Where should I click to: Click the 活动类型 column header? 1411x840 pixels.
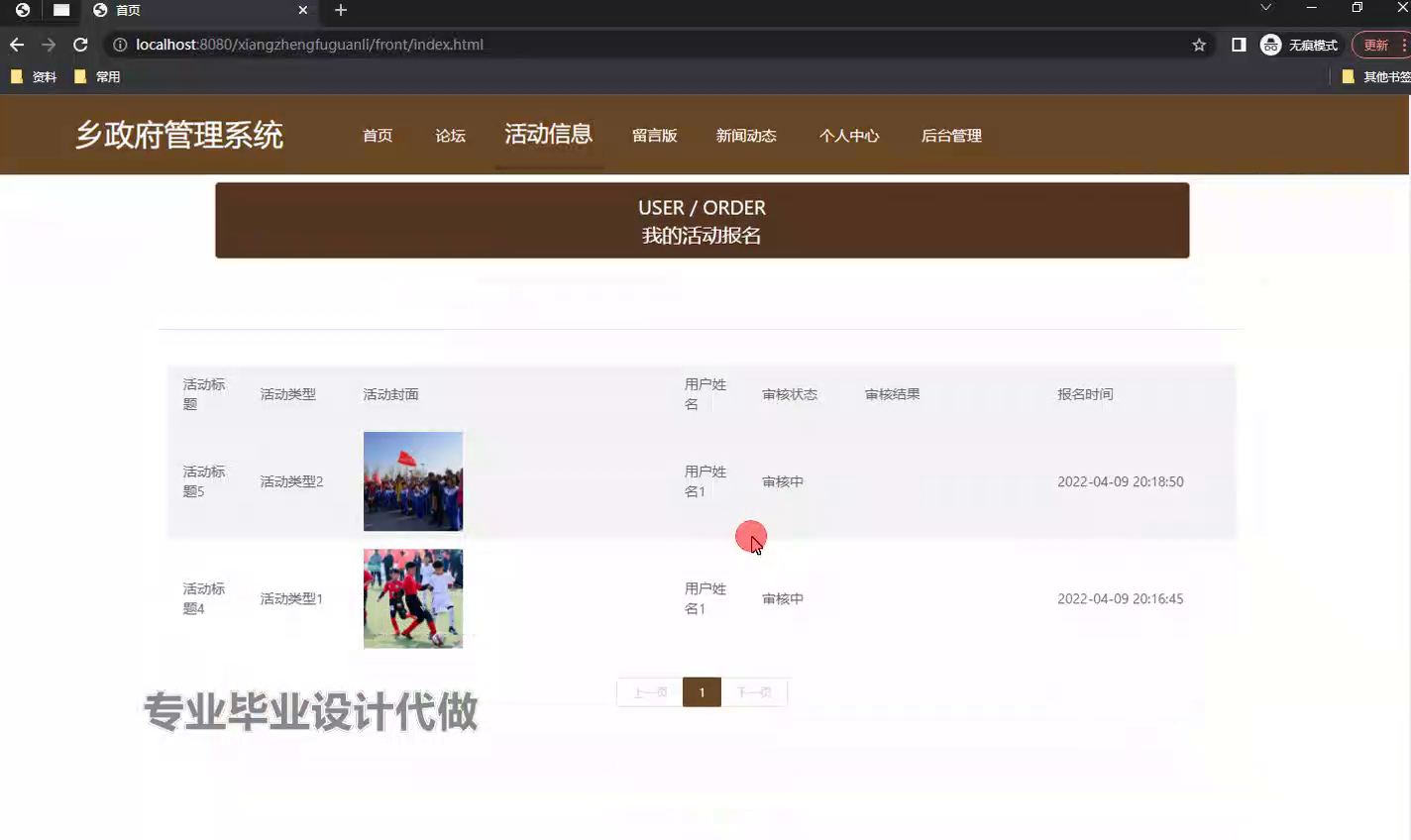(x=287, y=394)
